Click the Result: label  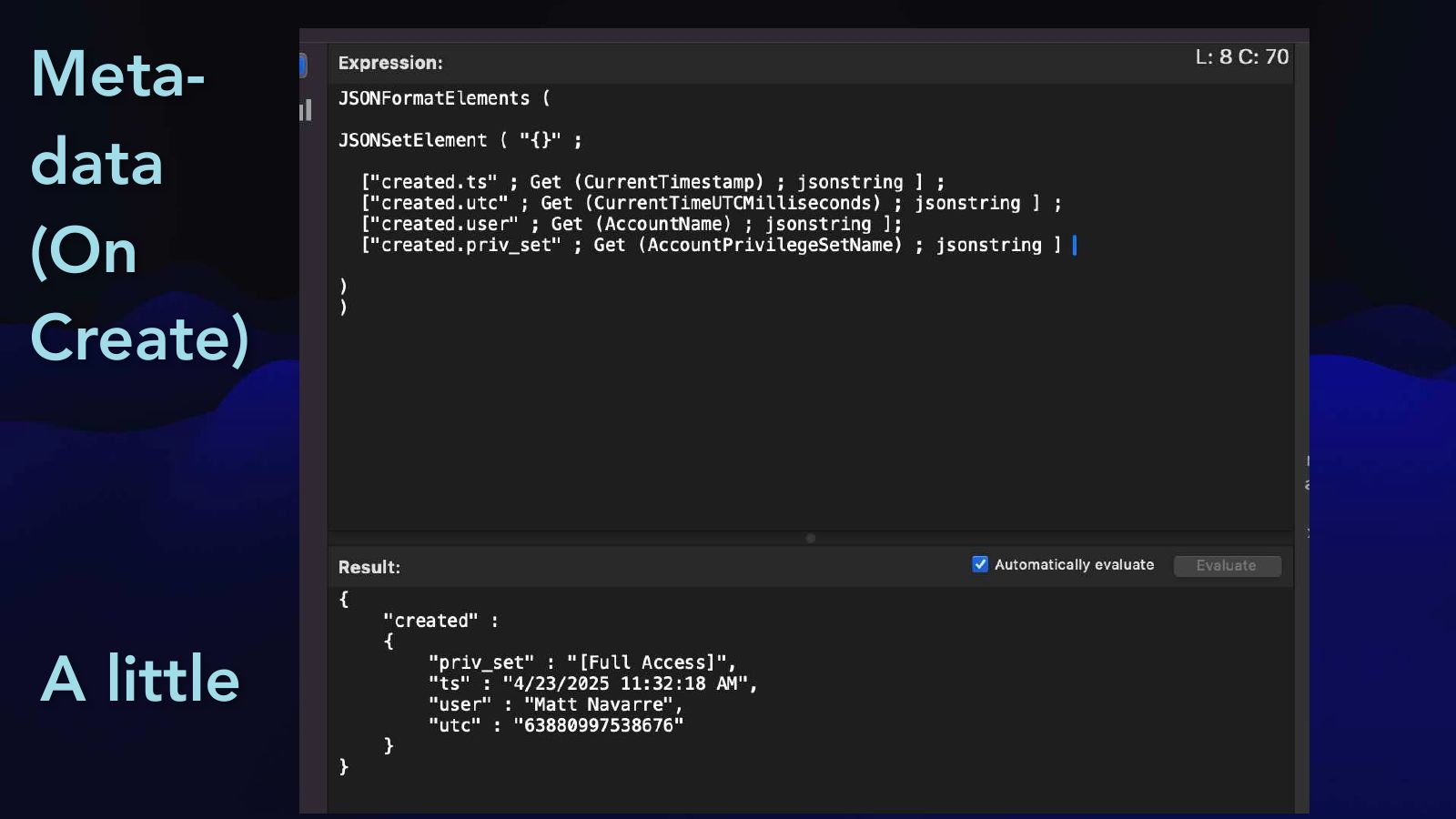[x=369, y=567]
